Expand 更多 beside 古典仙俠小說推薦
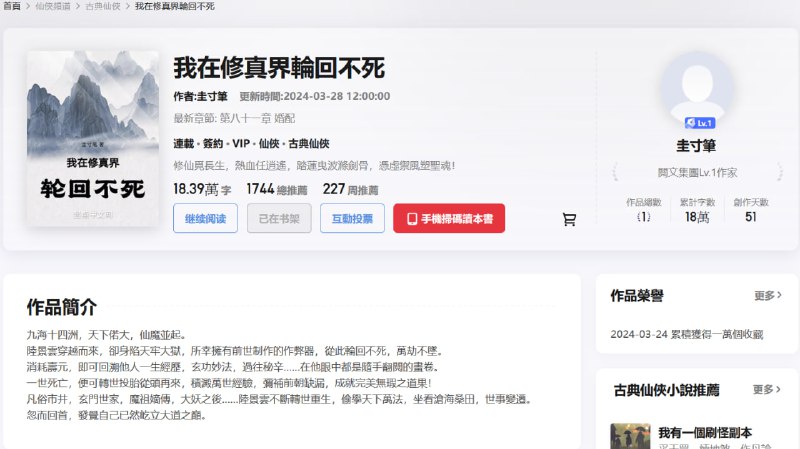 click(767, 390)
